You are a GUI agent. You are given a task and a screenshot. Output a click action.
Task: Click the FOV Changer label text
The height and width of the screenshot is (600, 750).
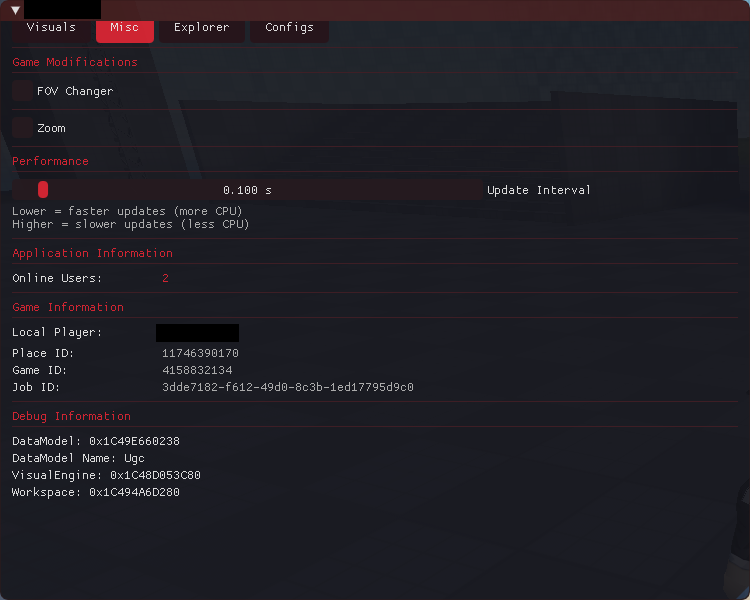point(75,91)
